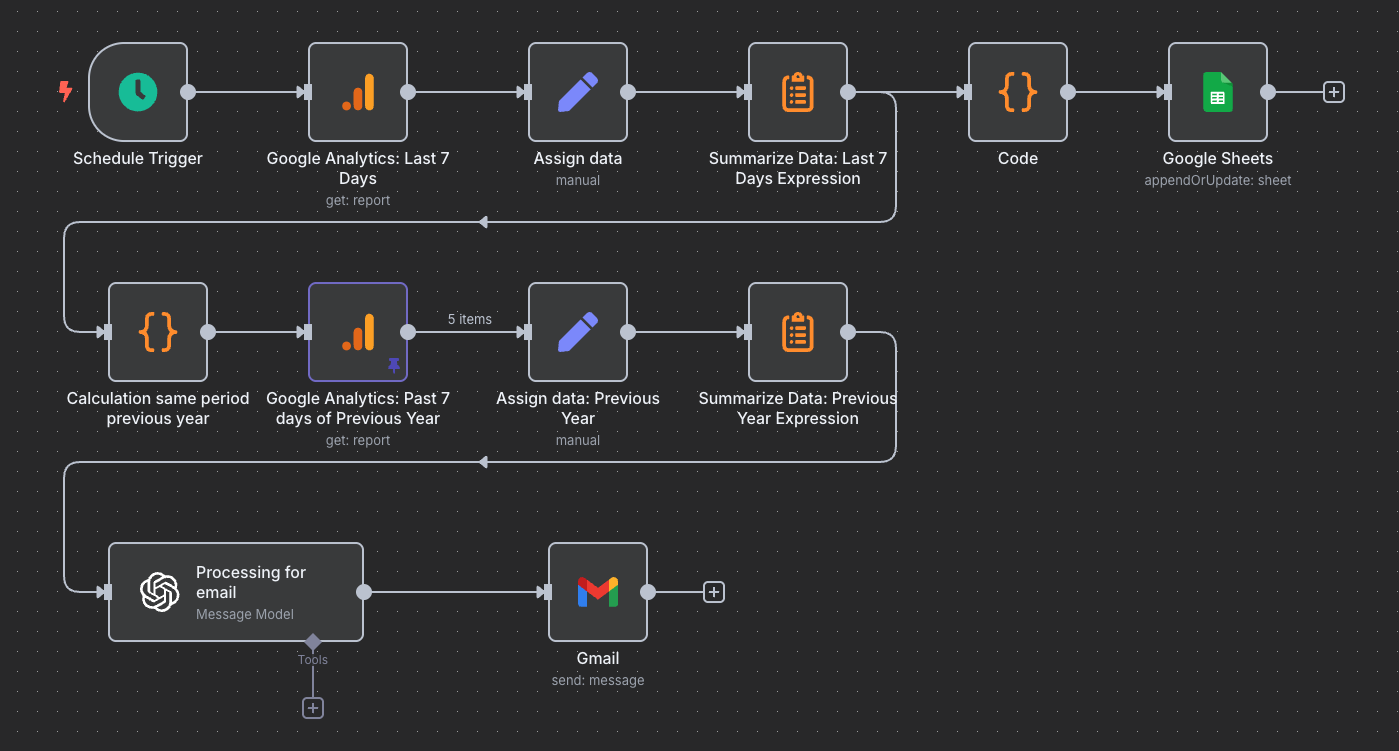Screen dimensions: 1399x751
Task: Click the Tools diamond connector
Action: pos(313,641)
